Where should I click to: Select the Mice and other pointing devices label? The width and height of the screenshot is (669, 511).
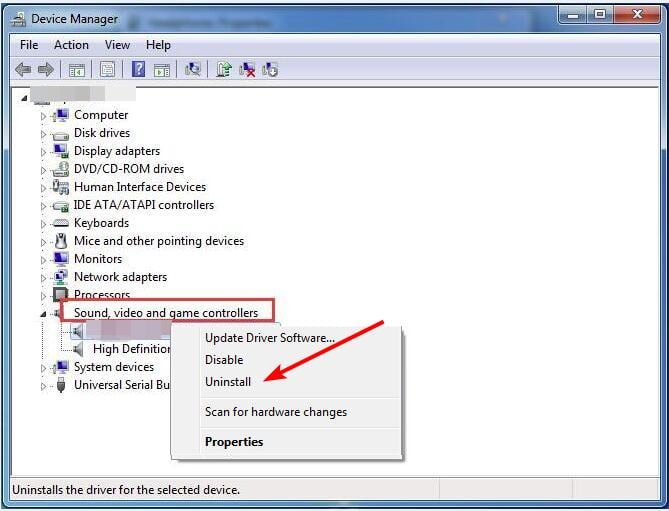click(x=159, y=241)
